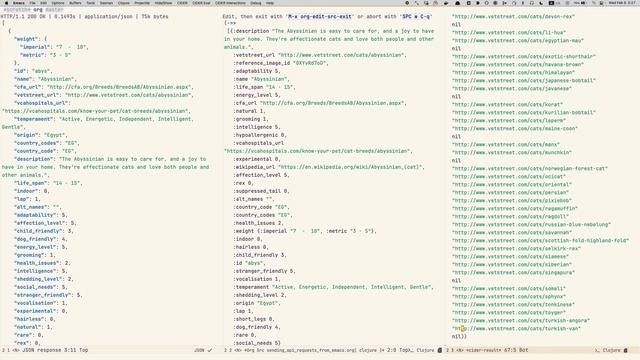
Task: Open the Sesman menu
Action: pyautogui.click(x=106, y=3)
